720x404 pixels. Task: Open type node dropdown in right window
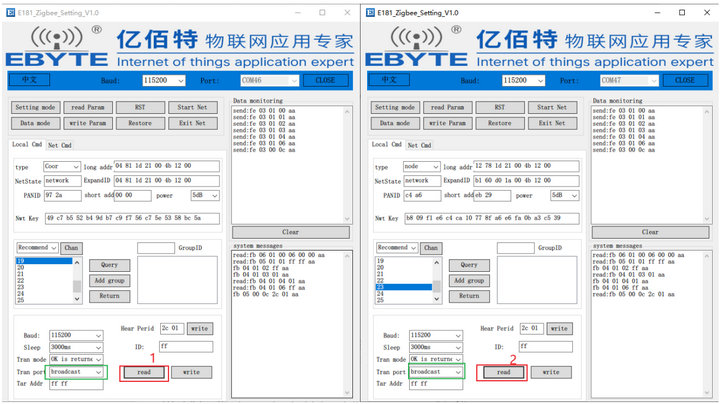coord(422,166)
